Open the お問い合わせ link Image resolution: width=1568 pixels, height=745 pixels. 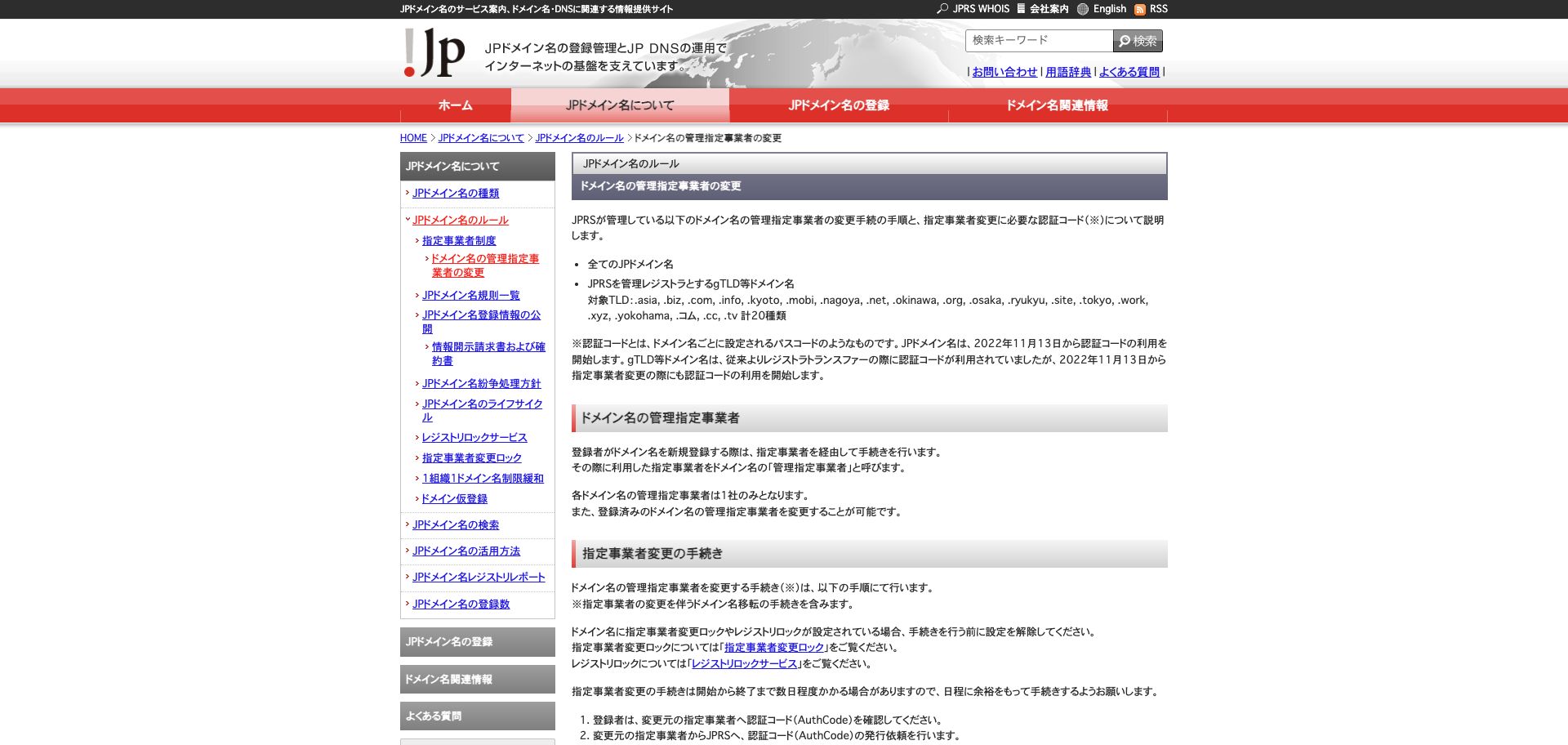[x=1004, y=72]
